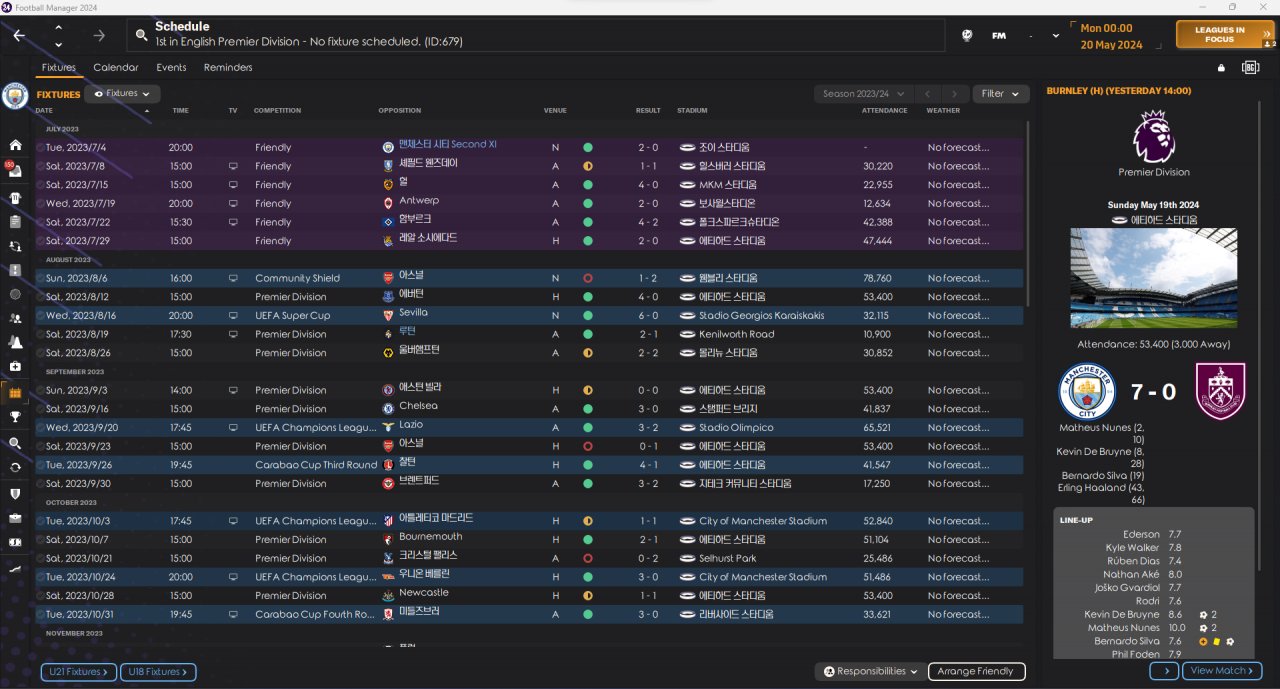Click the globe icon in top bar

pyautogui.click(x=967, y=35)
